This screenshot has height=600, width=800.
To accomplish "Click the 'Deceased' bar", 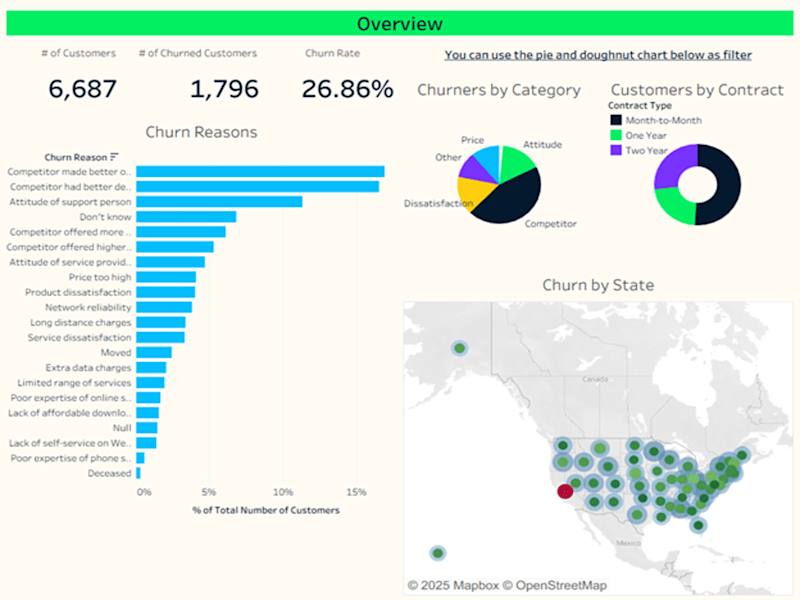I will pyautogui.click(x=138, y=473).
